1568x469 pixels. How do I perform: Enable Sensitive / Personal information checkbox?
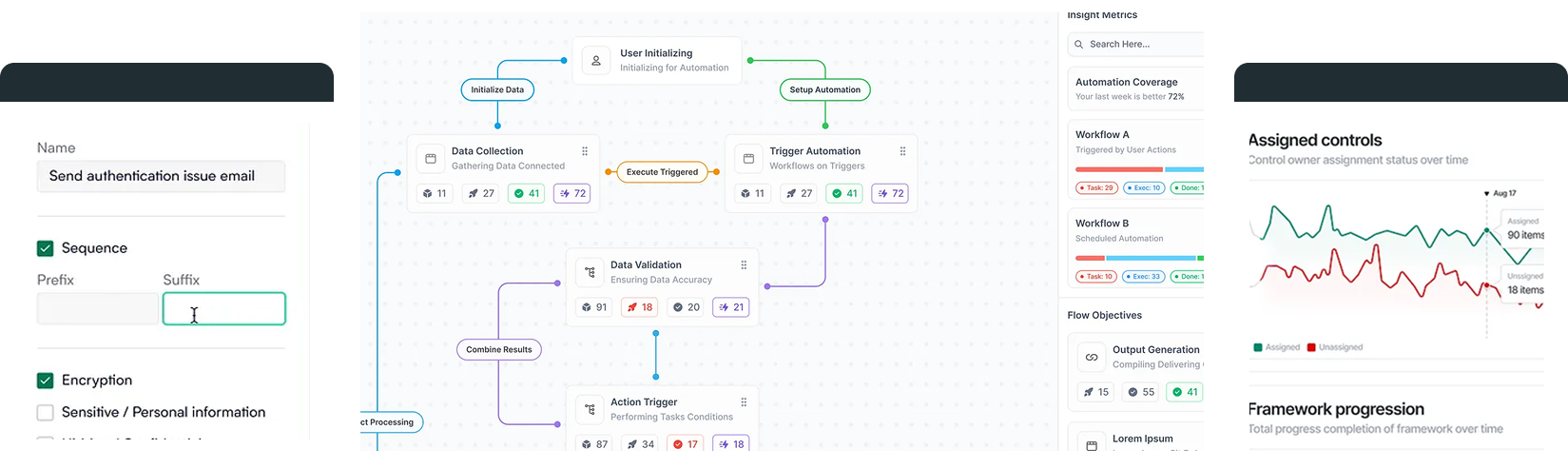[x=45, y=413]
